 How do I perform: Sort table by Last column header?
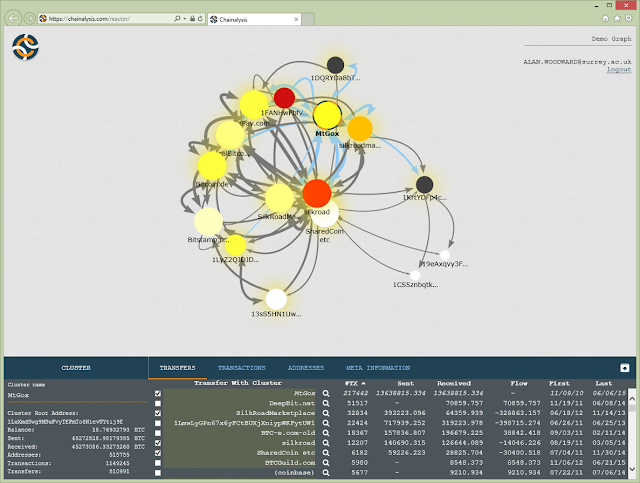point(604,383)
